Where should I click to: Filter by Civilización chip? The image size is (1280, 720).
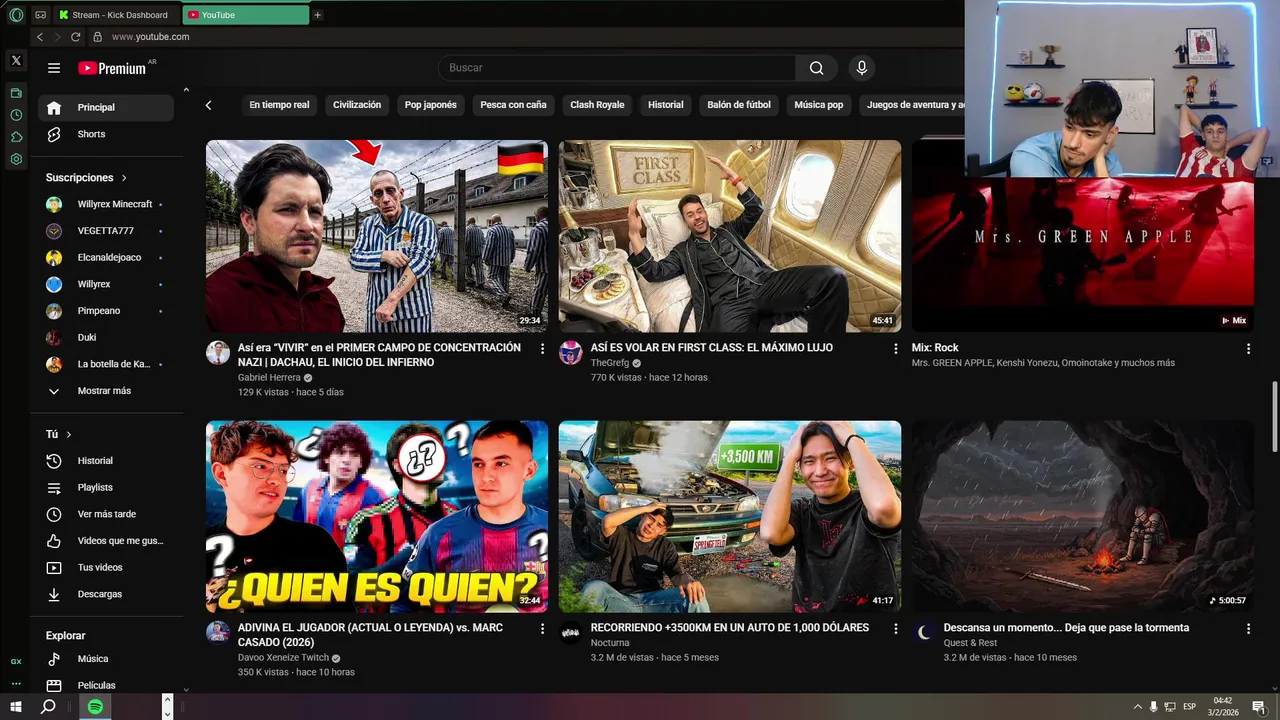pos(357,105)
